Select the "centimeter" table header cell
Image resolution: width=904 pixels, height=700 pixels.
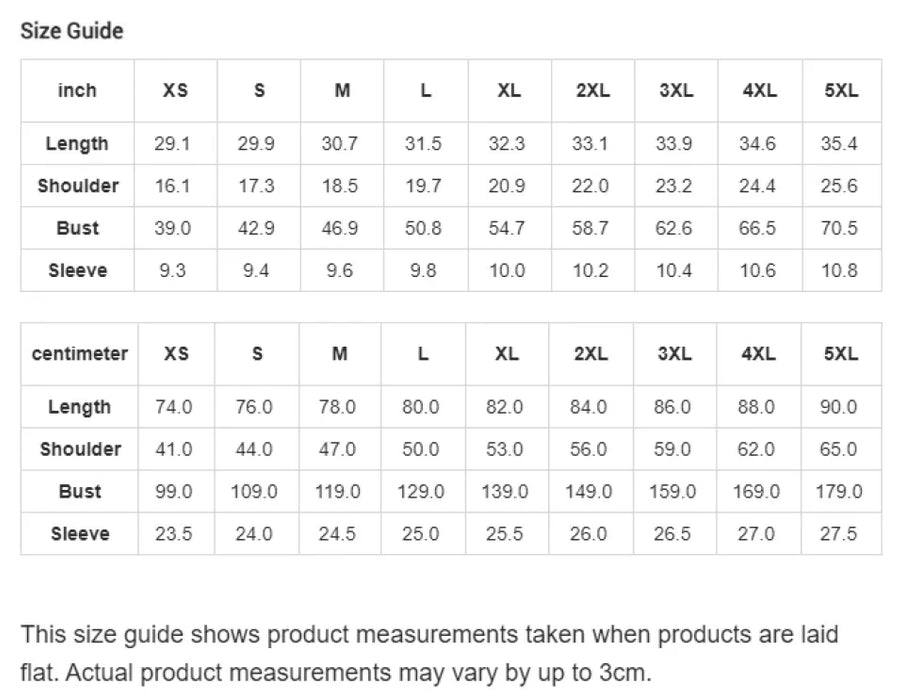pyautogui.click(x=79, y=354)
